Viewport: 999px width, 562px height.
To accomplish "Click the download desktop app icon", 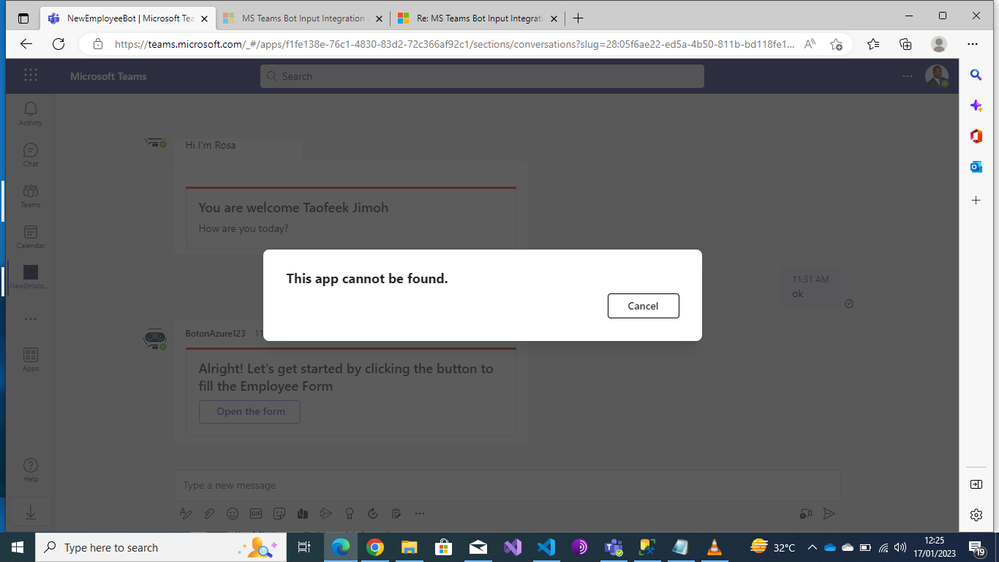I will click(x=30, y=512).
